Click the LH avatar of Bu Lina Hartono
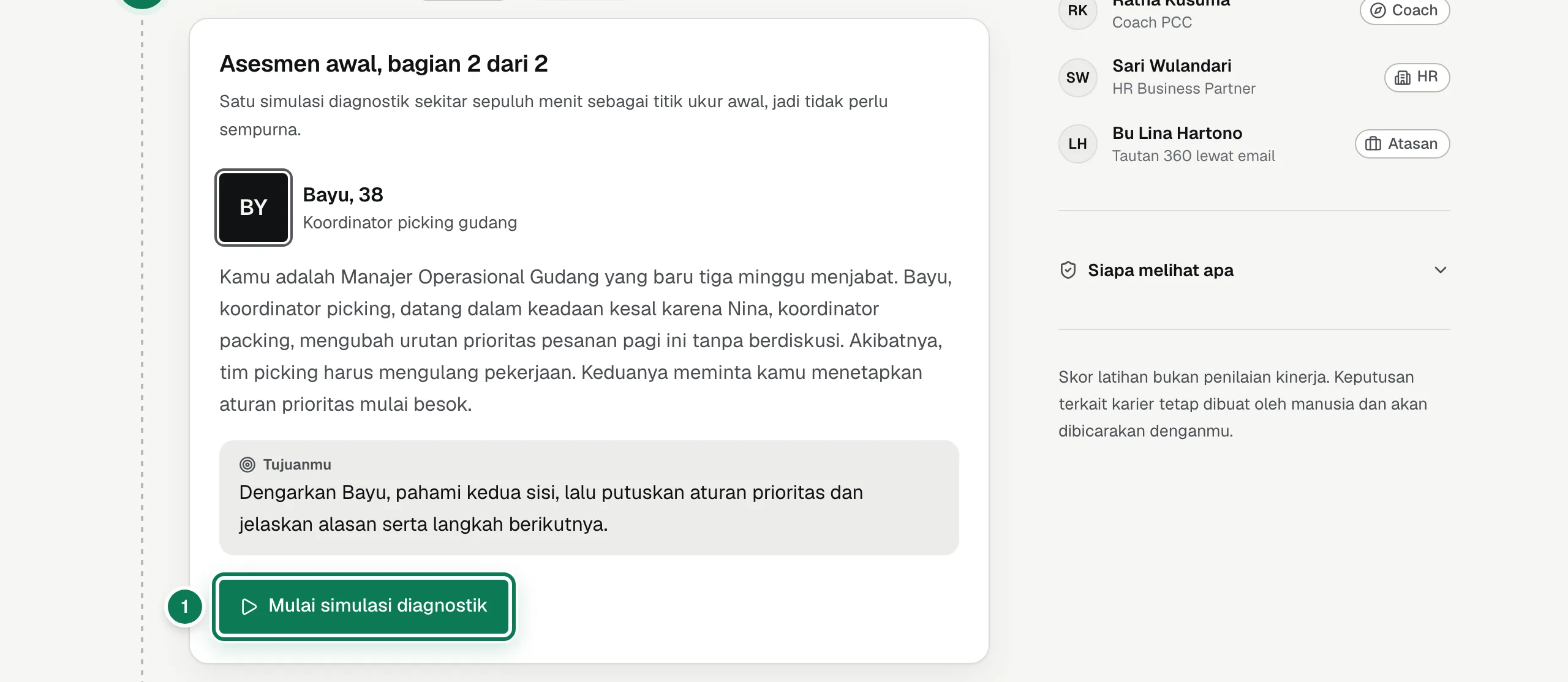Image resolution: width=1568 pixels, height=682 pixels. pyautogui.click(x=1077, y=144)
